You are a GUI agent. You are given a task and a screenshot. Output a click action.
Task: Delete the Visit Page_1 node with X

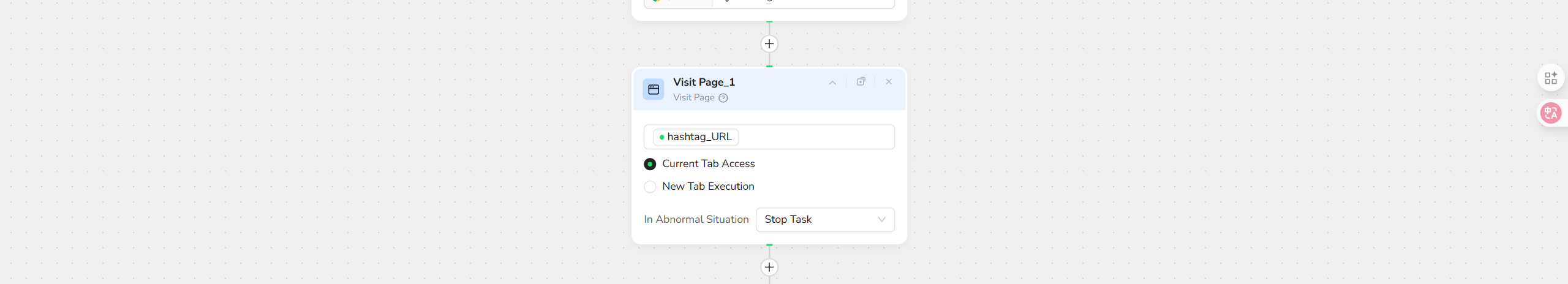click(889, 82)
